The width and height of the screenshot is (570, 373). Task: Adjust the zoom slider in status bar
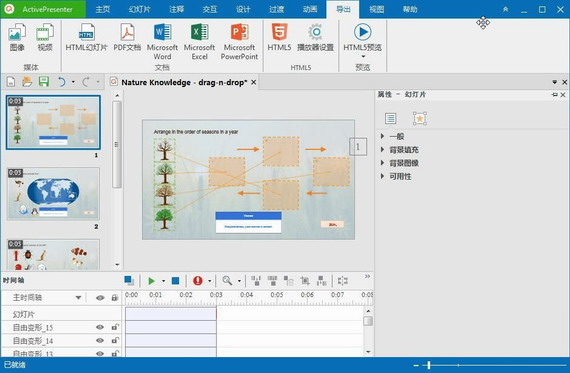click(x=429, y=365)
